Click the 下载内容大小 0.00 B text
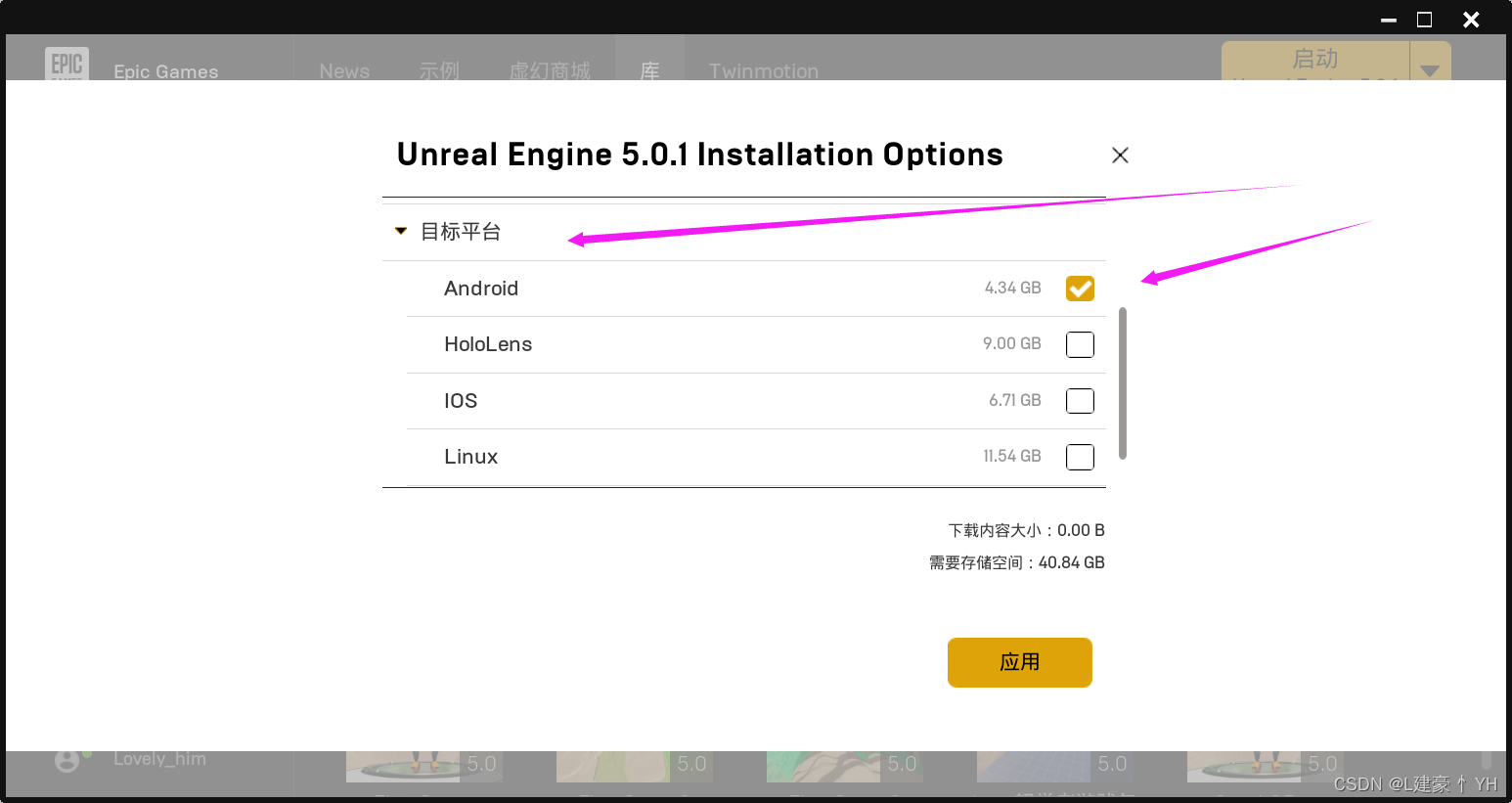Image resolution: width=1512 pixels, height=803 pixels. coord(1027,530)
